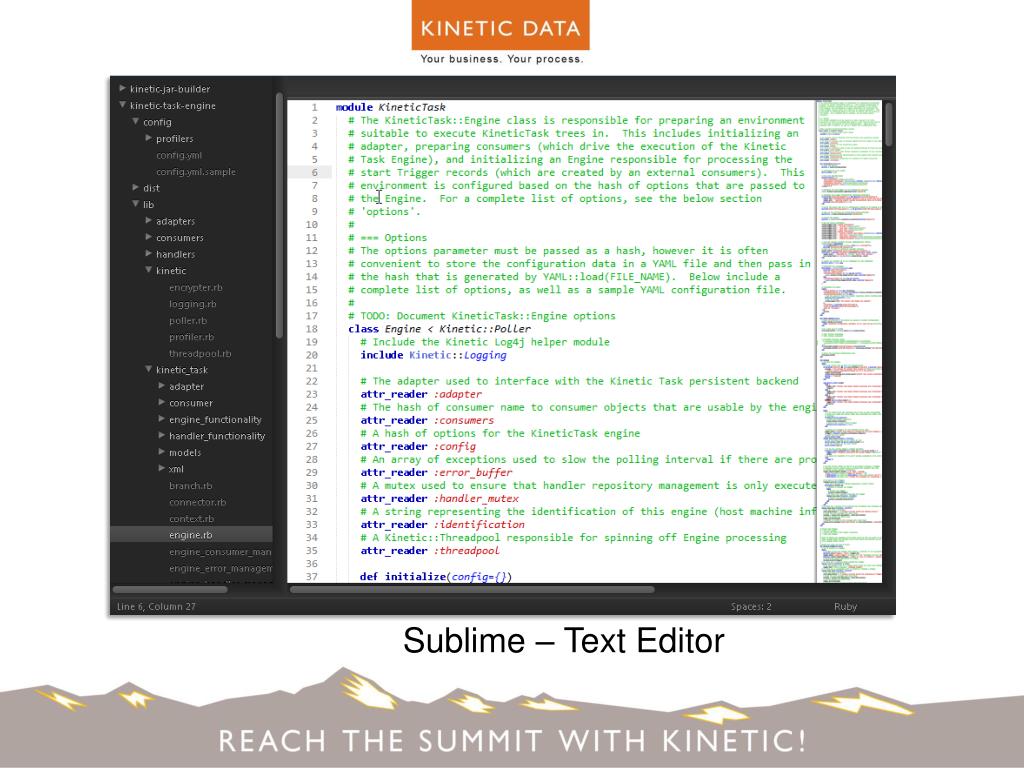Viewport: 1024px width, 768px height.
Task: Click 'attr_reader :threadpool' line
Action: [x=430, y=551]
